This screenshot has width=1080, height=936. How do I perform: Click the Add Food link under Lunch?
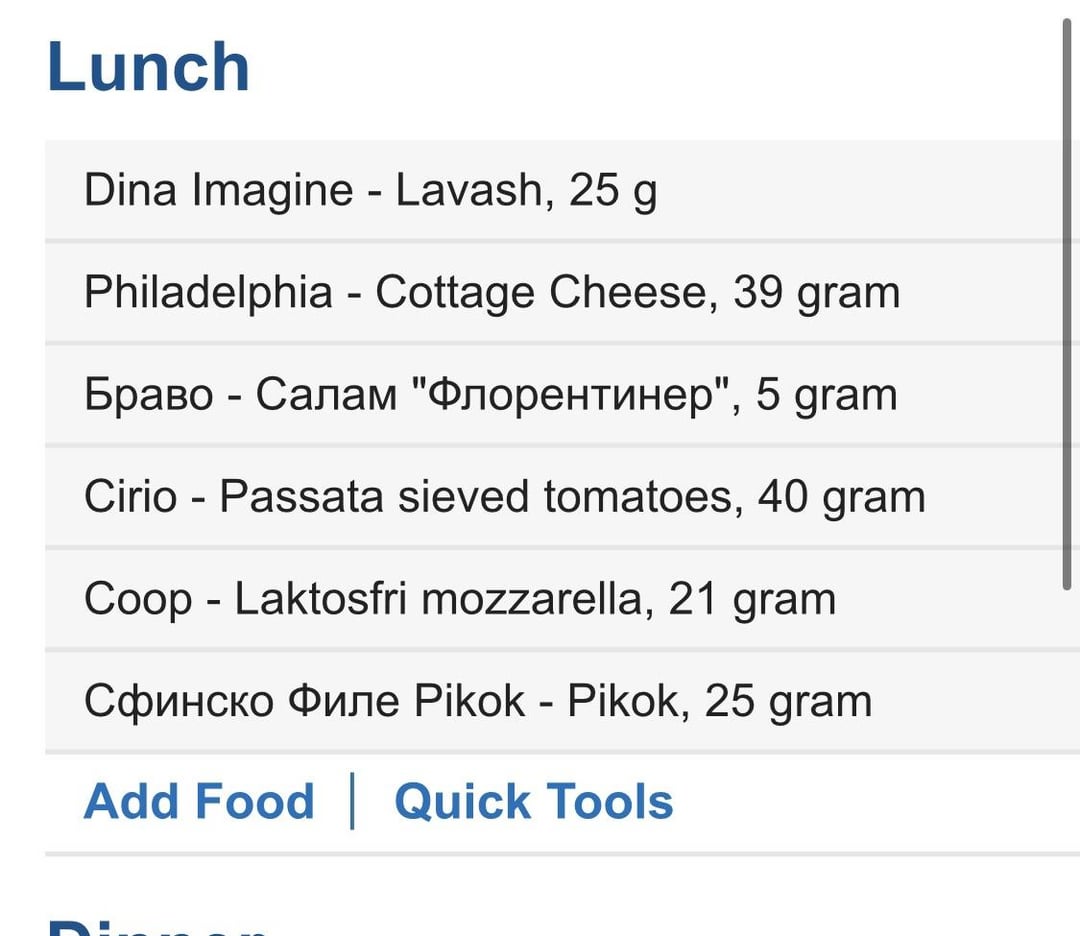click(199, 801)
